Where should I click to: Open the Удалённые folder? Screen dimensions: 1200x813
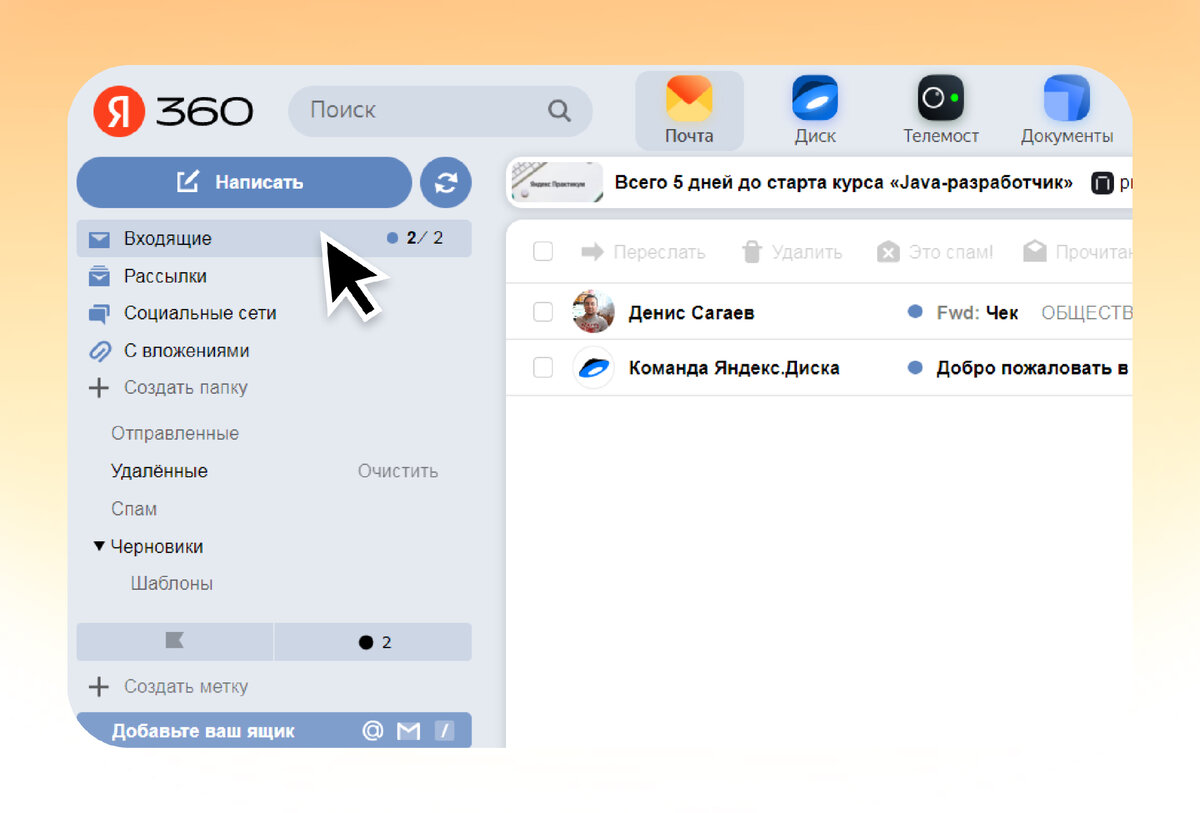pyautogui.click(x=159, y=471)
